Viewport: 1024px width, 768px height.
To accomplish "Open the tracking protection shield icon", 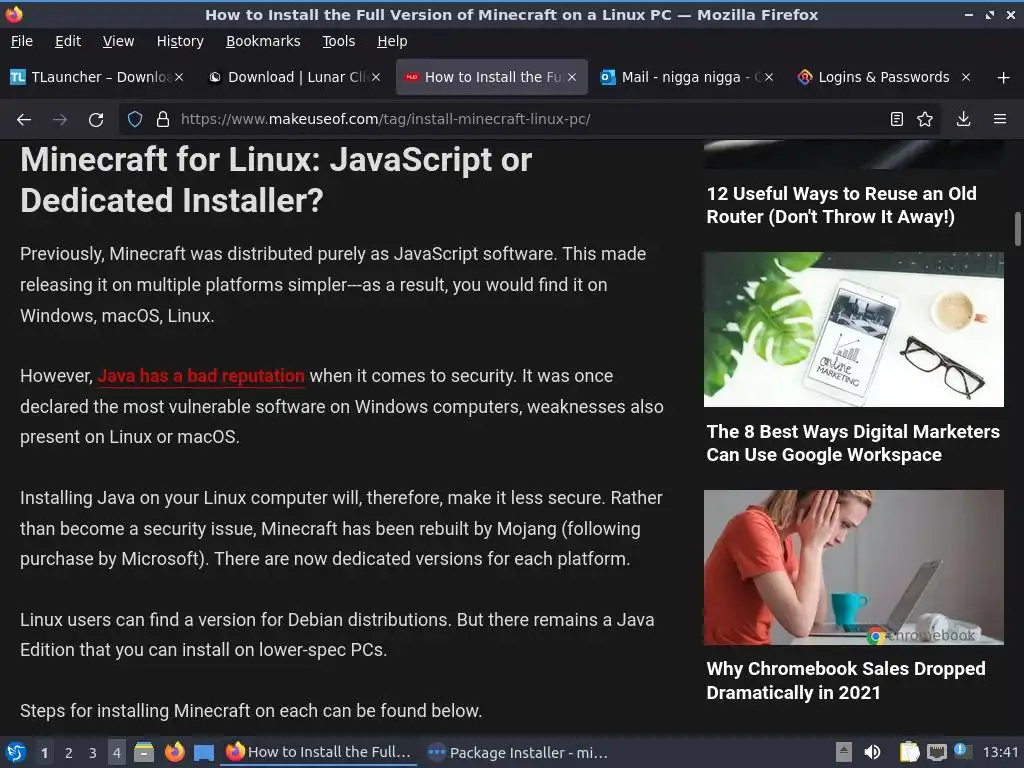I will click(x=135, y=119).
